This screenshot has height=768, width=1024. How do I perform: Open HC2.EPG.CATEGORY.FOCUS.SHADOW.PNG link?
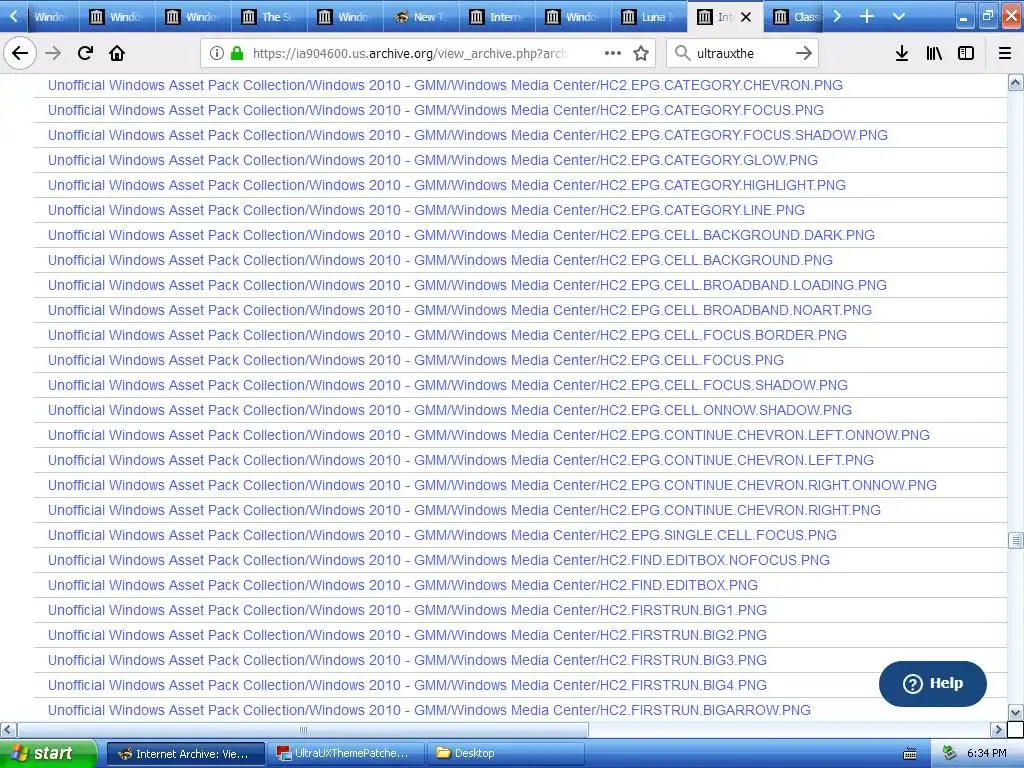pyautogui.click(x=468, y=135)
